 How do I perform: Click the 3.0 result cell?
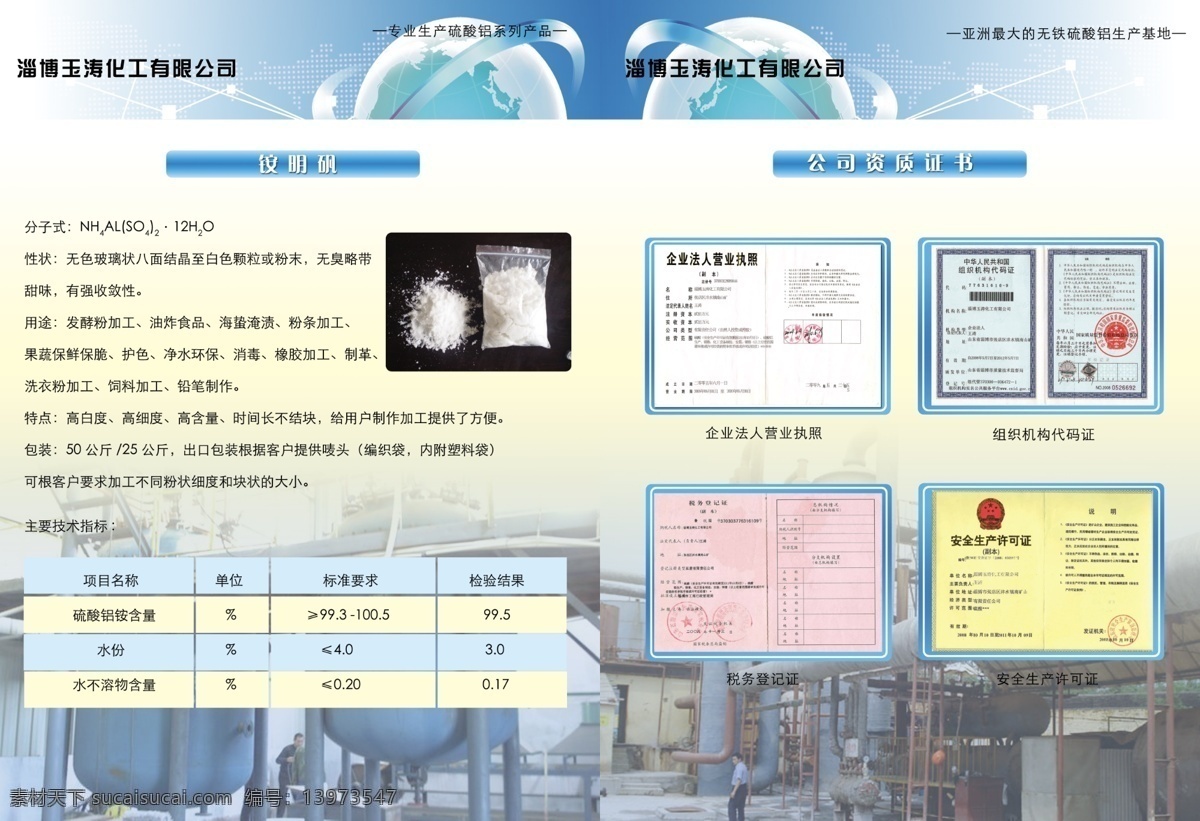click(x=494, y=650)
